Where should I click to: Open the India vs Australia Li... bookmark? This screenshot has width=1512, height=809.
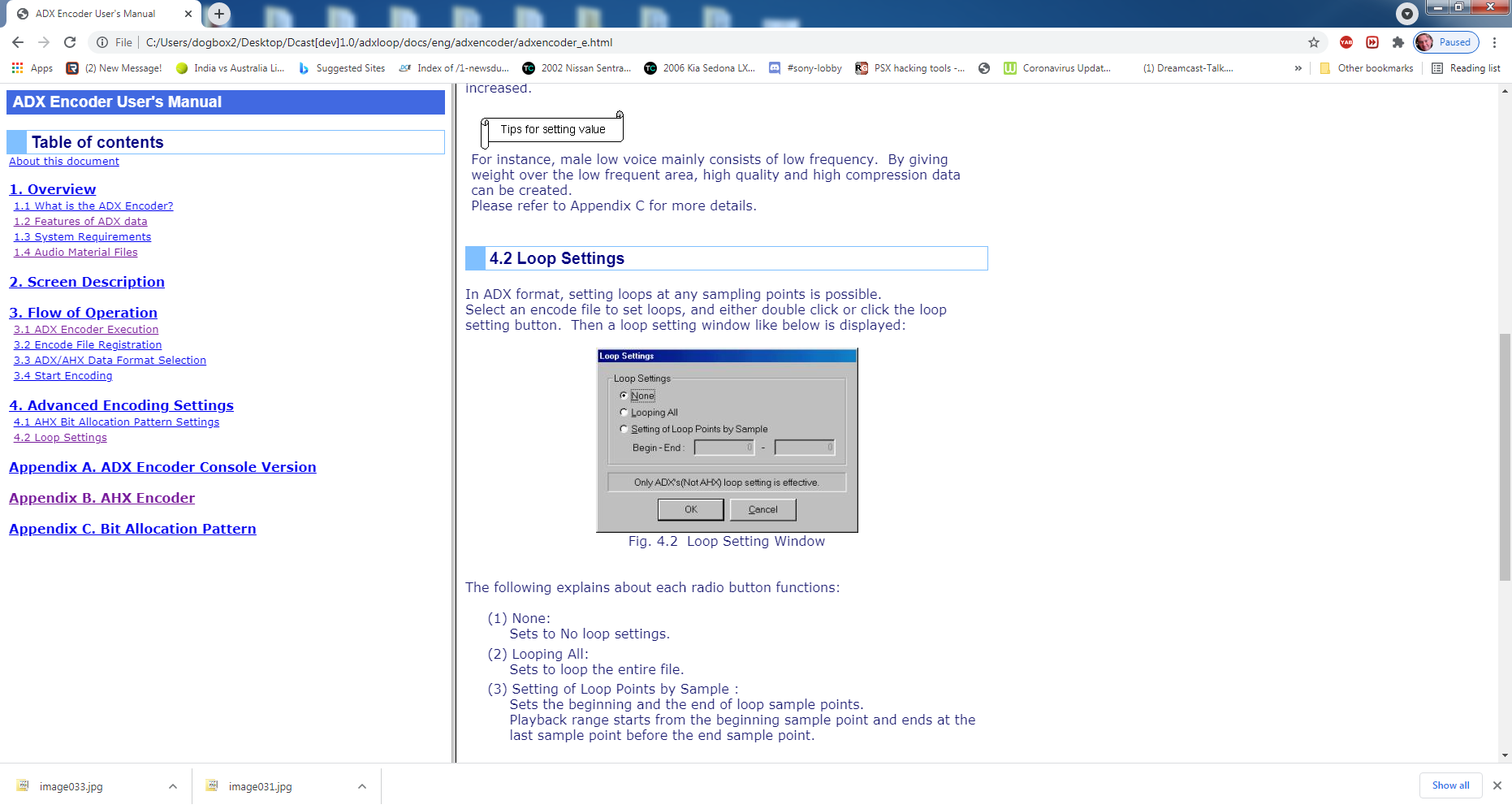(230, 68)
